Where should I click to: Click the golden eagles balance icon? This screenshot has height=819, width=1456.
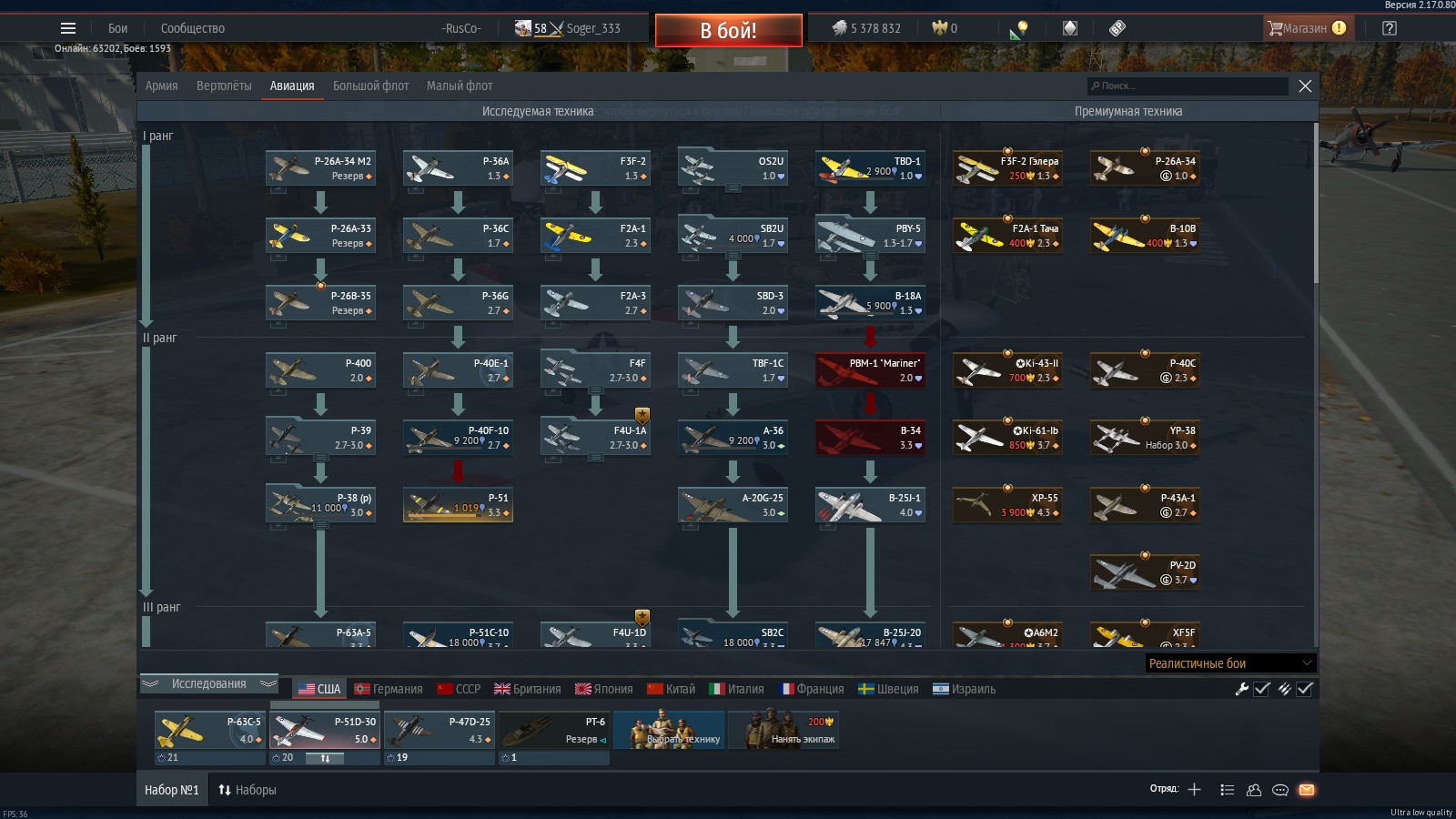[x=945, y=28]
